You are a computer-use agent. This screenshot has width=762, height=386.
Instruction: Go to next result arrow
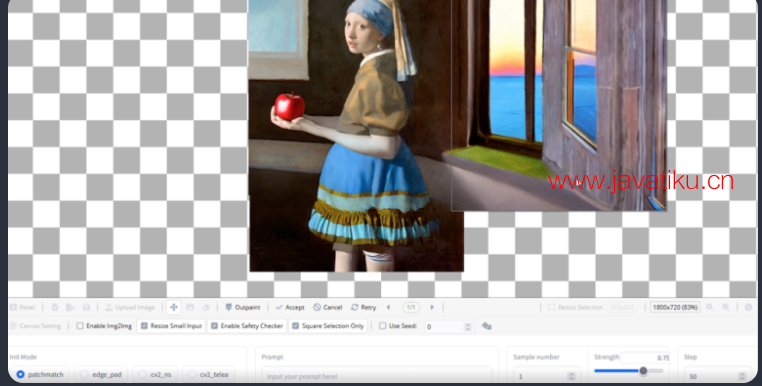(x=432, y=307)
